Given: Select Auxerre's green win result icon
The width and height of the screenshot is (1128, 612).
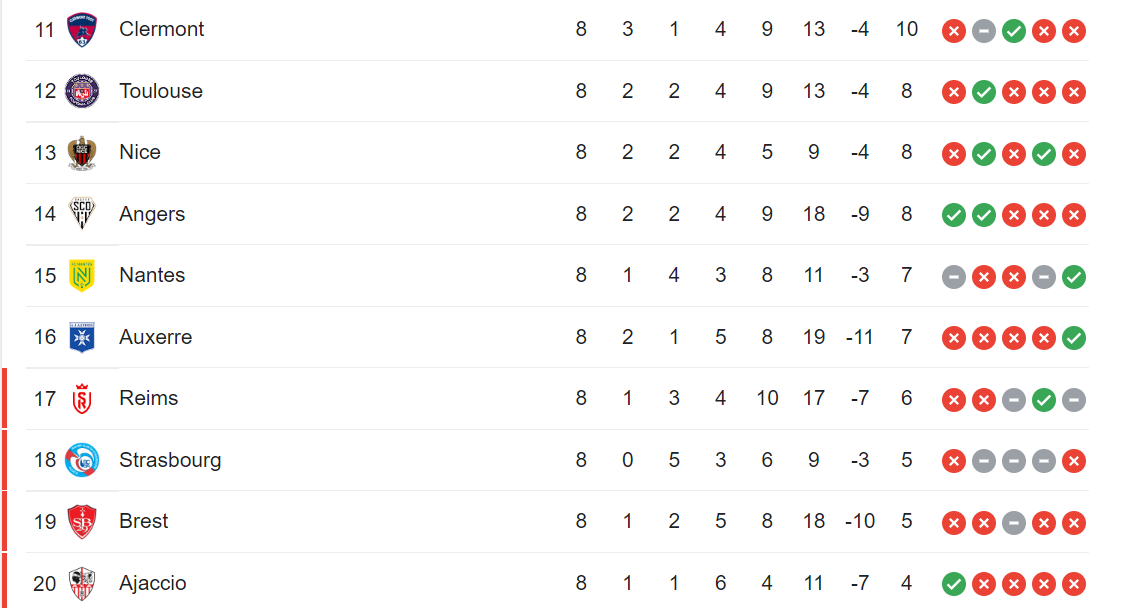Looking at the screenshot, I should [1074, 338].
